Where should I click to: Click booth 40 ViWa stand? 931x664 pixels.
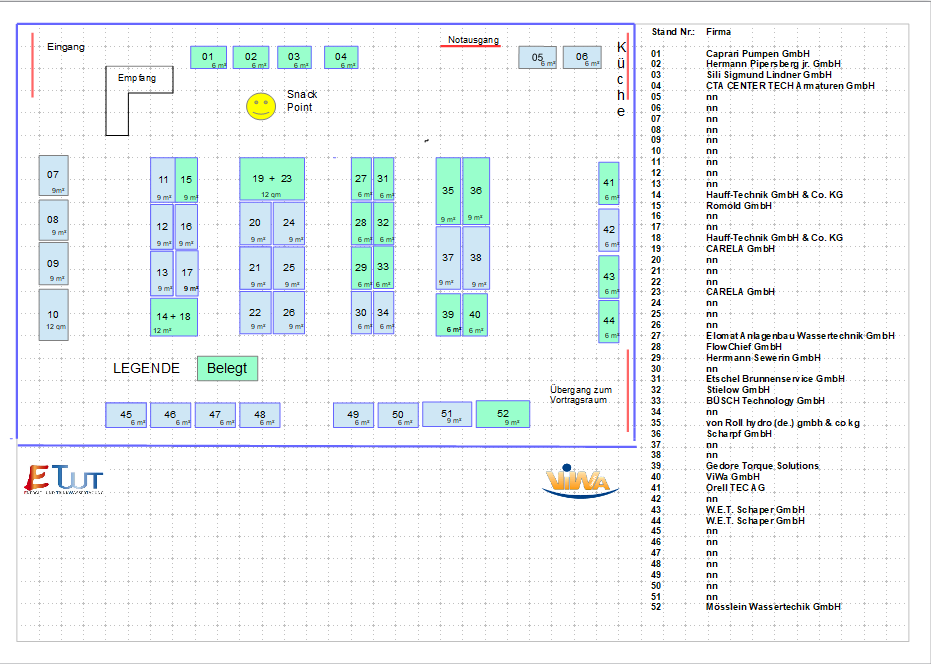475,315
